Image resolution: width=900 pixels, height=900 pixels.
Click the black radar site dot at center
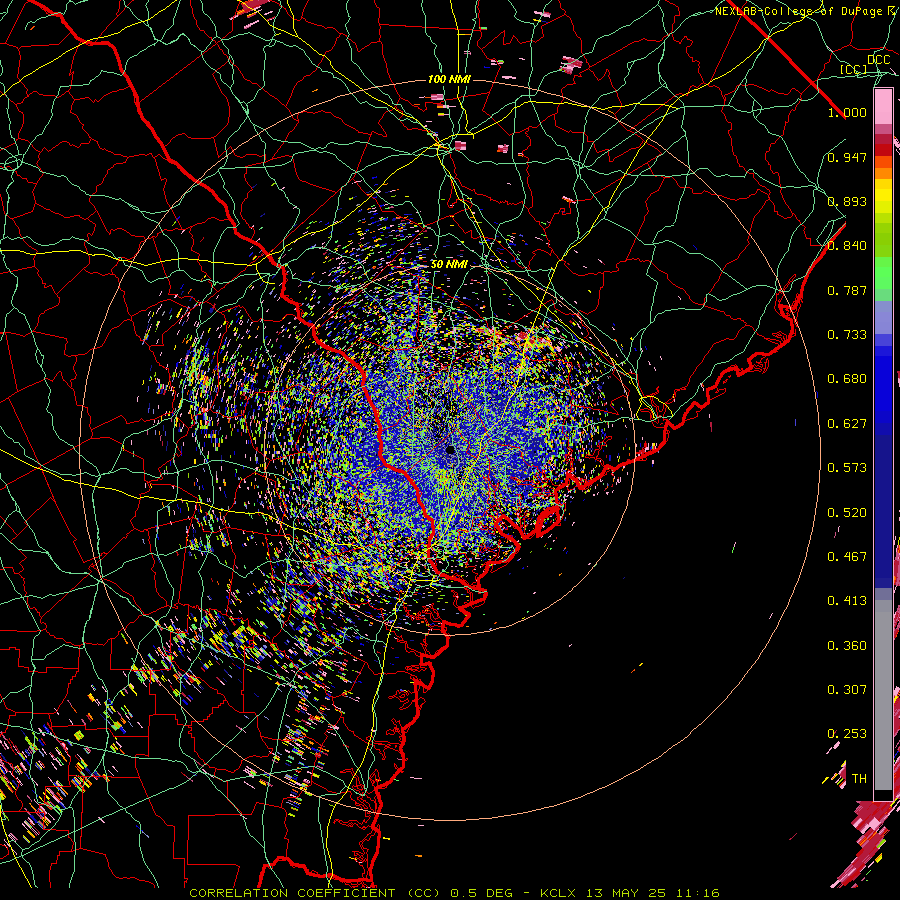coord(451,450)
